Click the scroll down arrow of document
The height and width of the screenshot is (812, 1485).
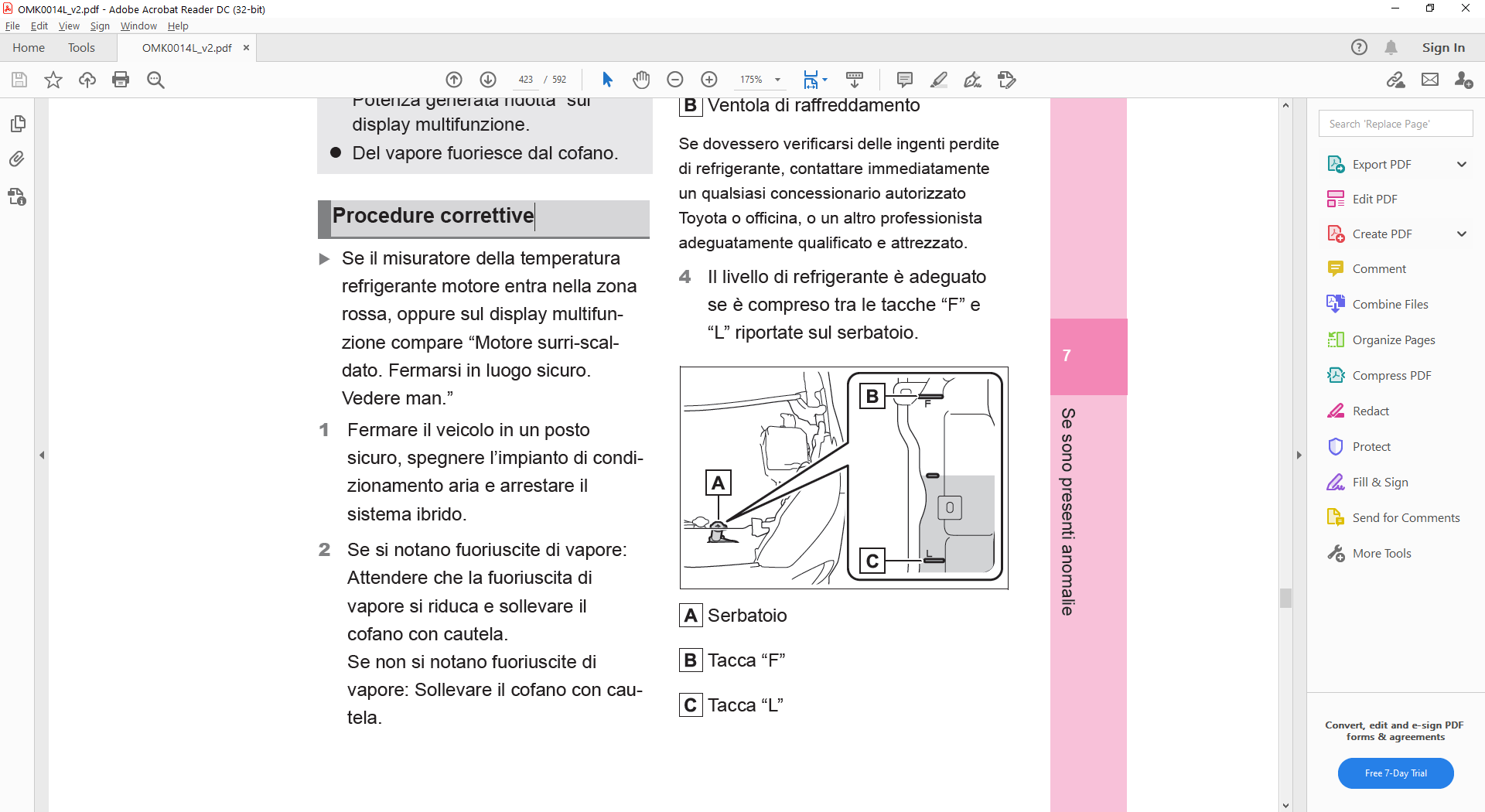[1285, 805]
